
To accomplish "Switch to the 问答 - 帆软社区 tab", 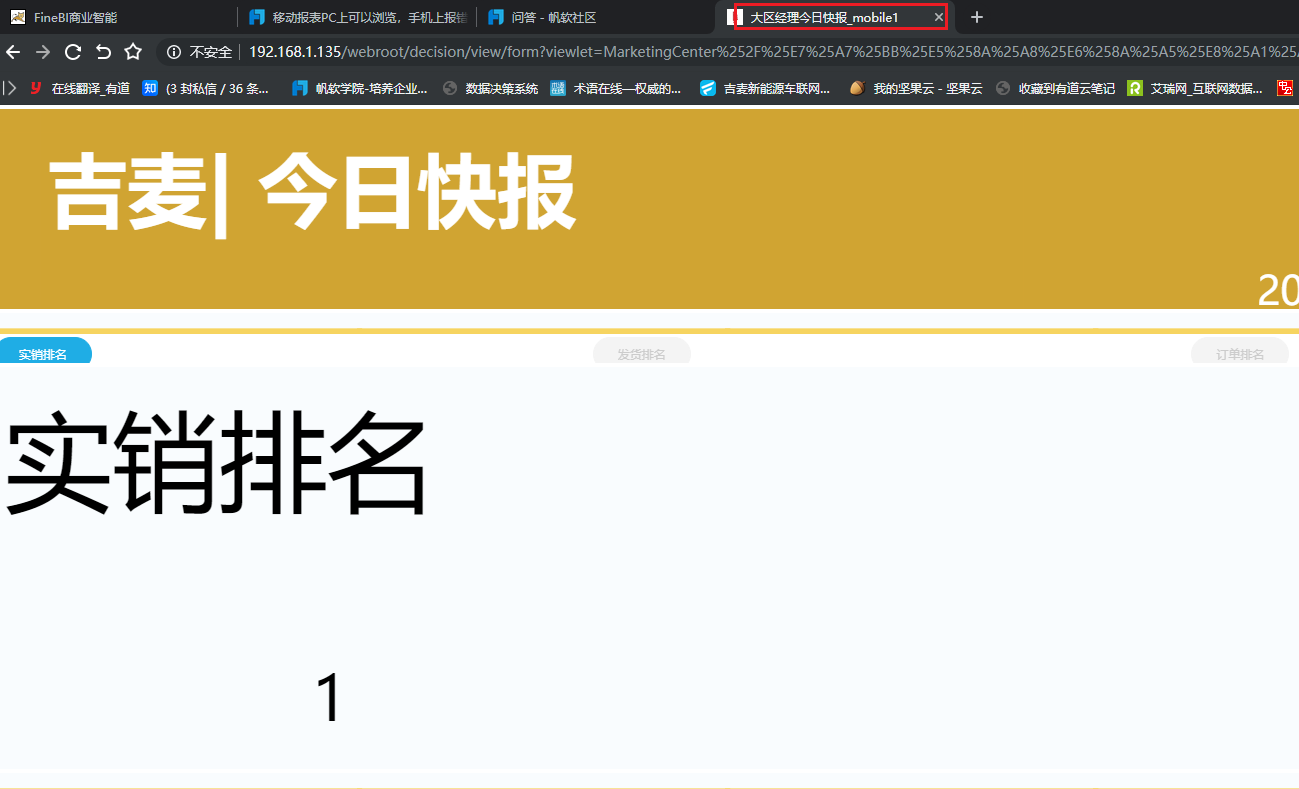I will click(595, 17).
